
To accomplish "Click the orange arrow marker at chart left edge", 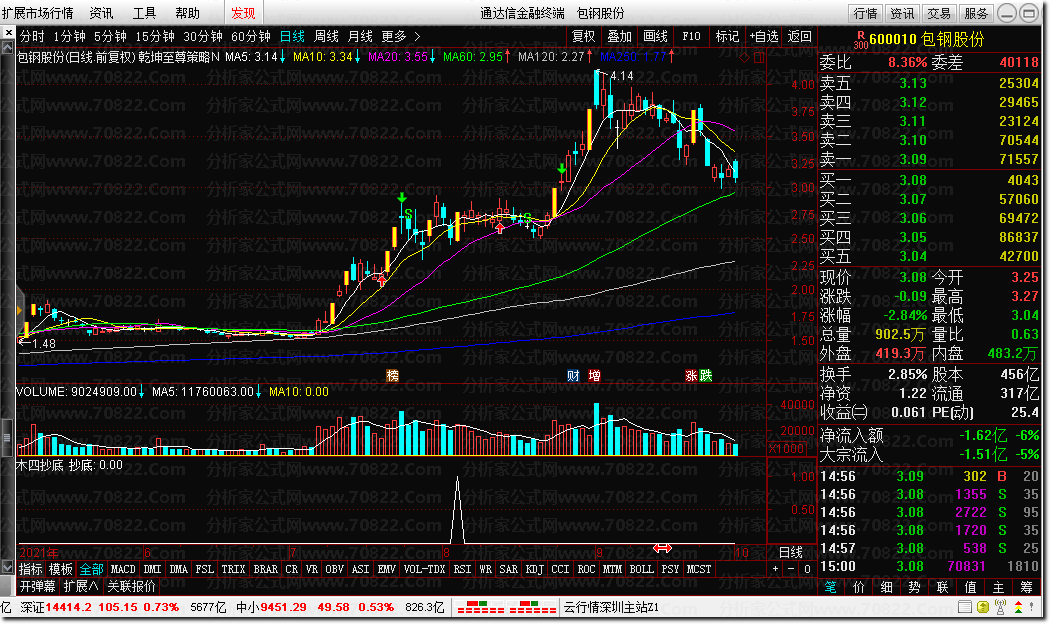I will point(19,310).
